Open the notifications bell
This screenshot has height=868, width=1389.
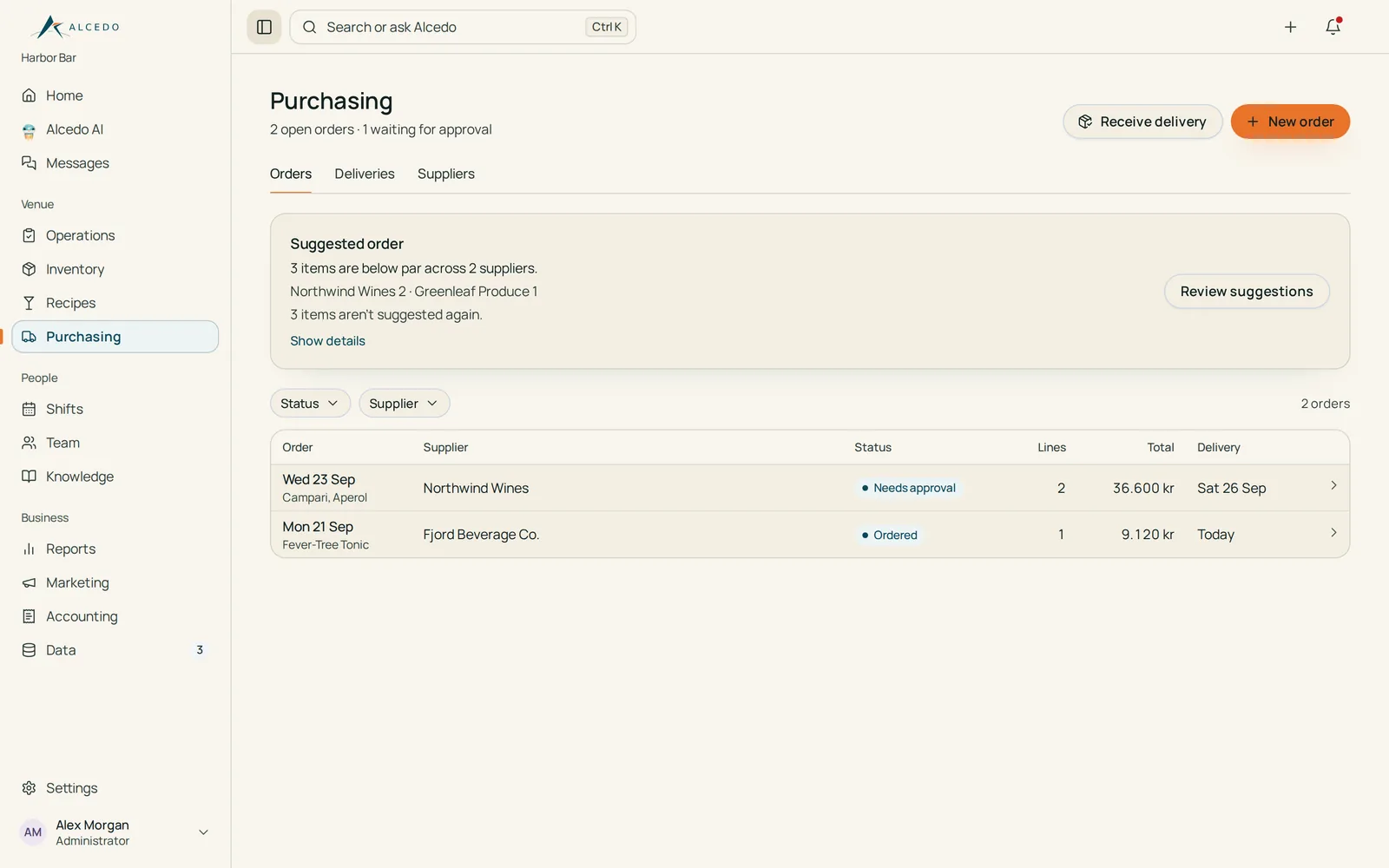(1333, 27)
